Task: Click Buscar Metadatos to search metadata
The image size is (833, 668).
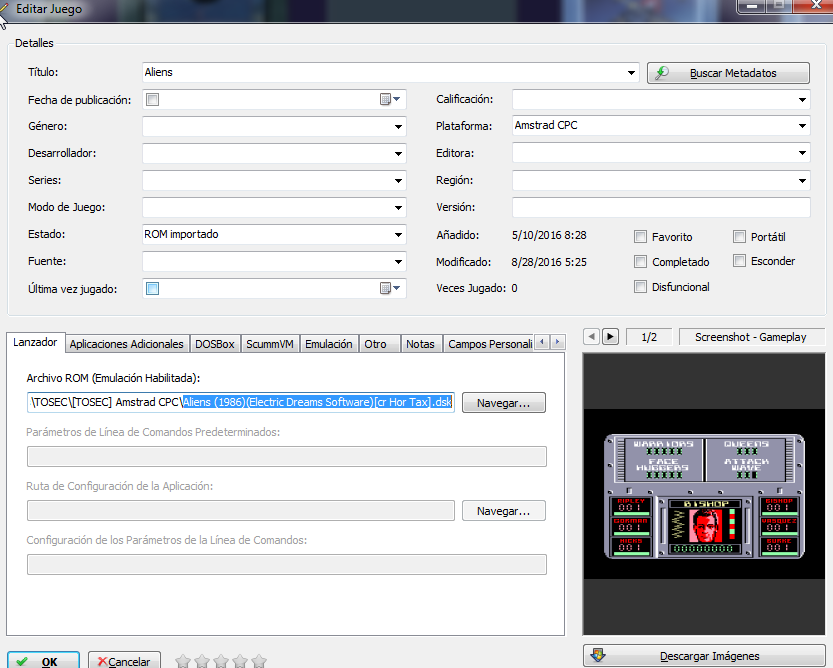Action: [727, 73]
